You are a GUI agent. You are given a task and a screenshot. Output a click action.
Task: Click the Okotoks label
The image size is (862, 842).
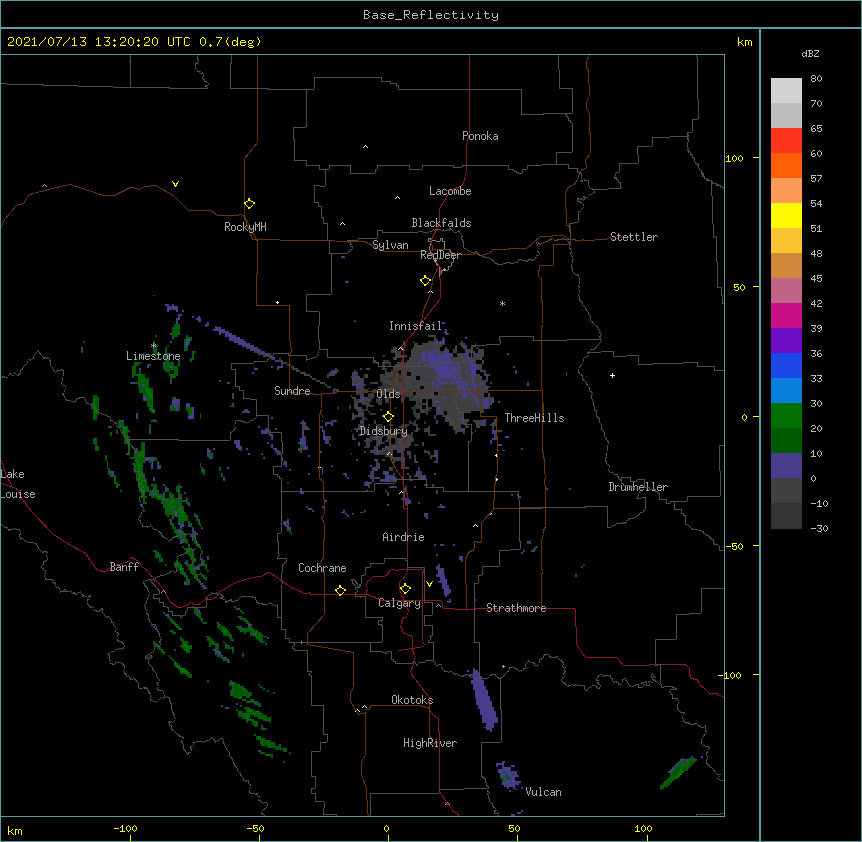point(412,700)
